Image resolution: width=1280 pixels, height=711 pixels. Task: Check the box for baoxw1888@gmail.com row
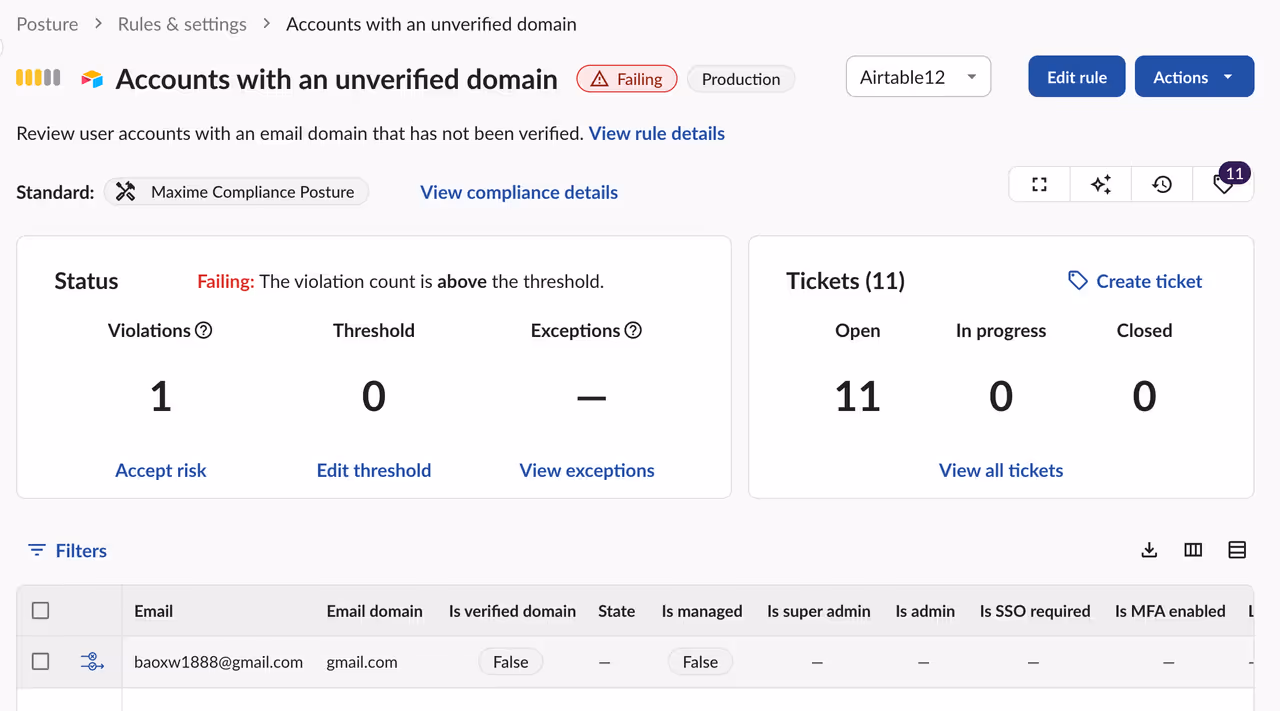(41, 661)
